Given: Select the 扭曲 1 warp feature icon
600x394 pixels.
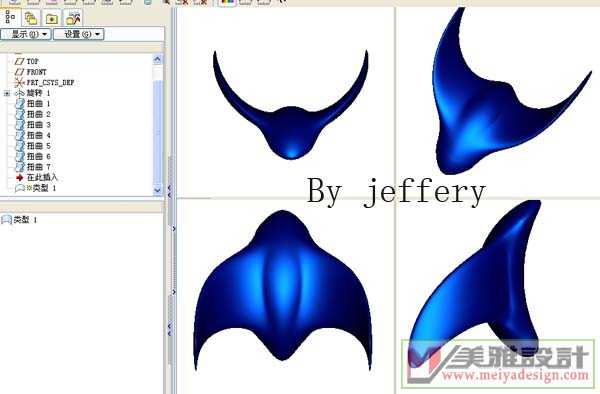Looking at the screenshot, I should [x=20, y=104].
